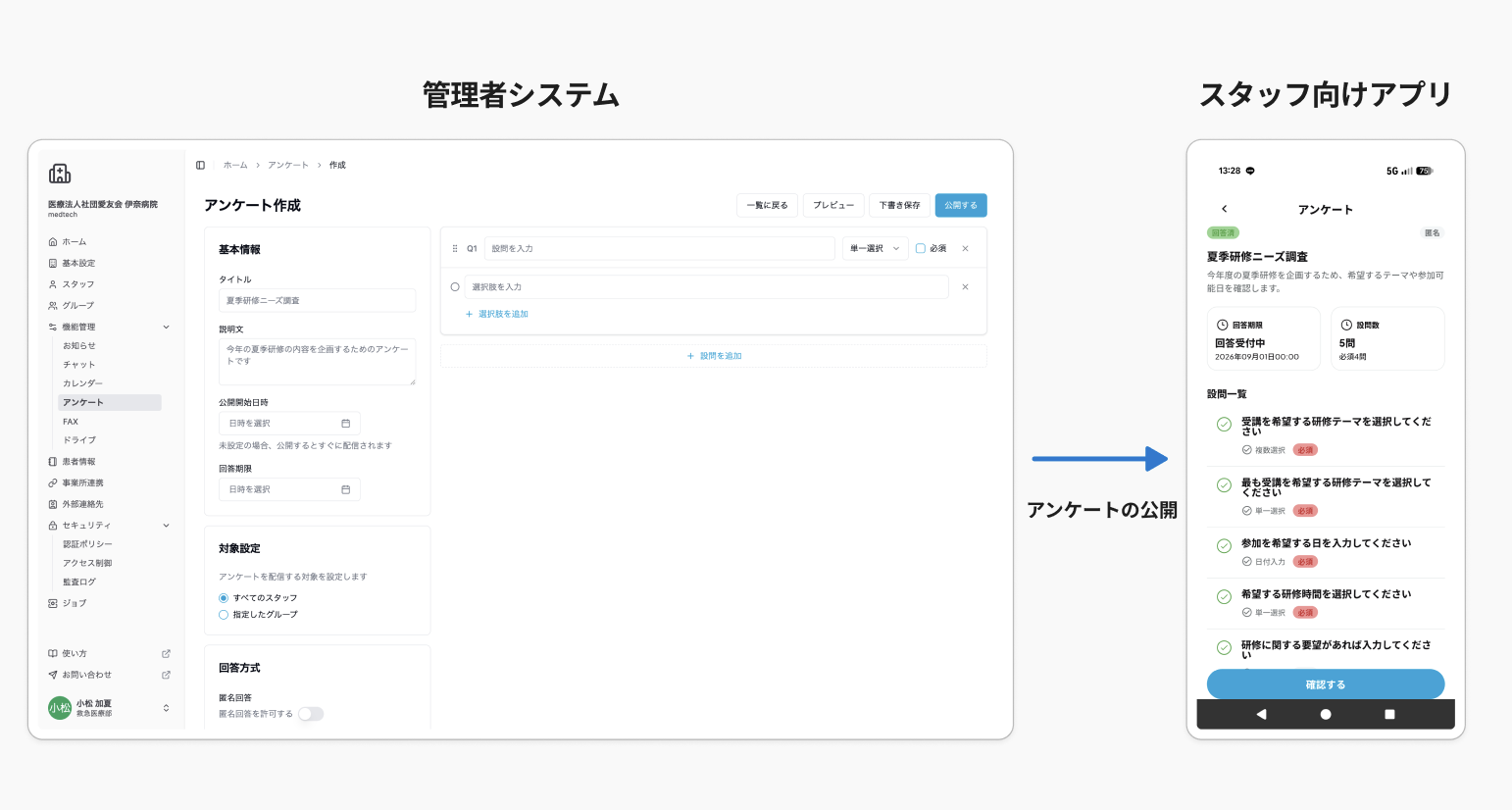Viewport: 1512px width, 810px height.
Task: Delete question Q1 with its X icon
Action: (965, 249)
